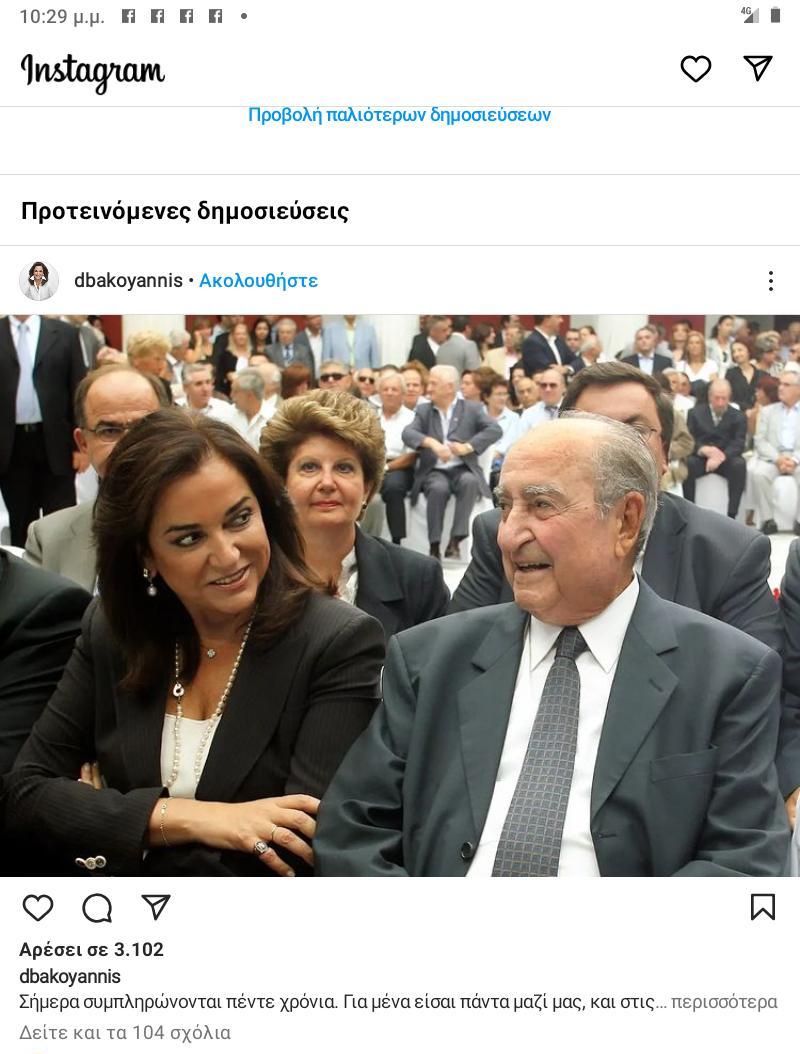This screenshot has width=800, height=1054.
Task: View all 104 comments link
Action: [125, 1032]
